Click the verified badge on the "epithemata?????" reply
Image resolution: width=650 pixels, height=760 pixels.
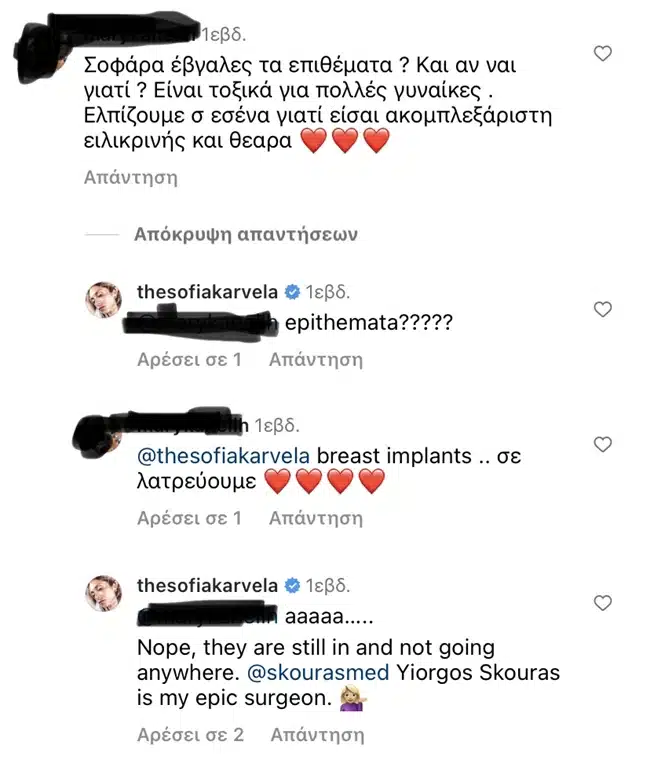[x=292, y=293]
